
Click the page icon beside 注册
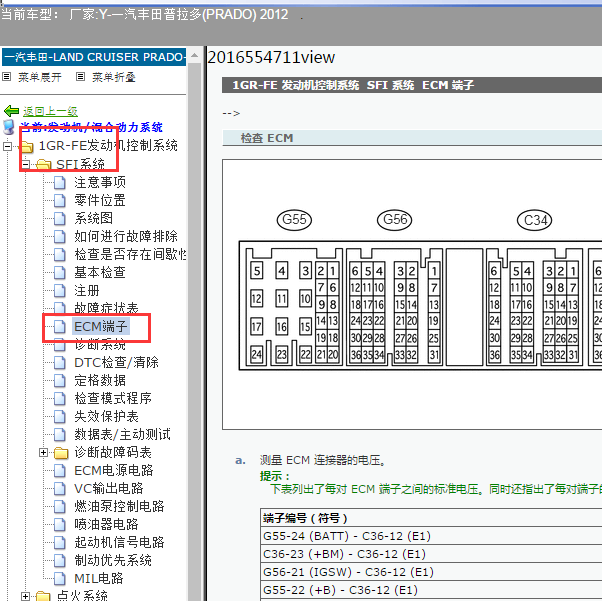[60, 291]
